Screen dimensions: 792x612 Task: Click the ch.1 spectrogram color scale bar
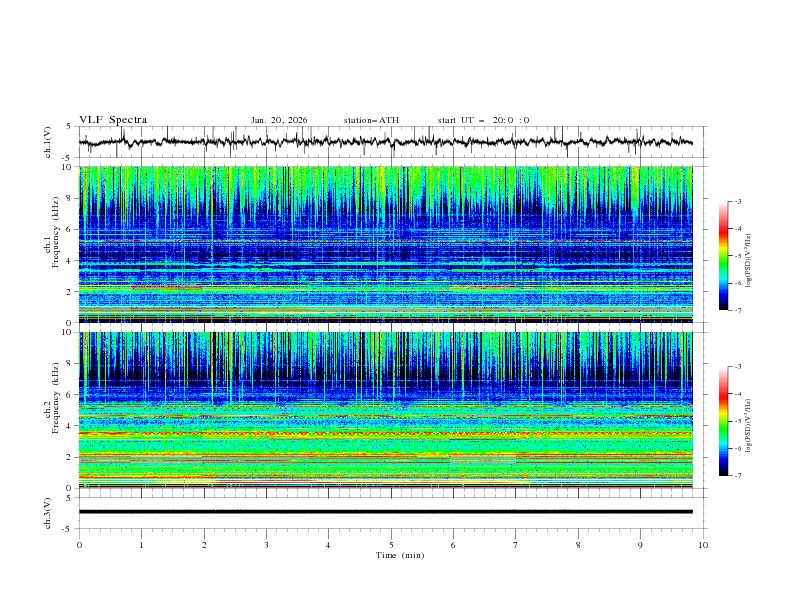click(723, 256)
